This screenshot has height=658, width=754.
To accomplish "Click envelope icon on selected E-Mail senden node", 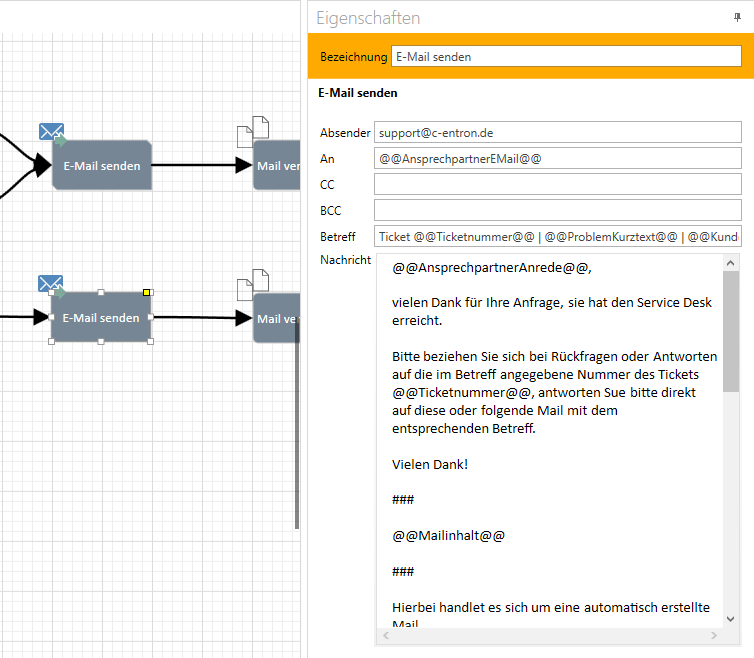I will pos(51,285).
